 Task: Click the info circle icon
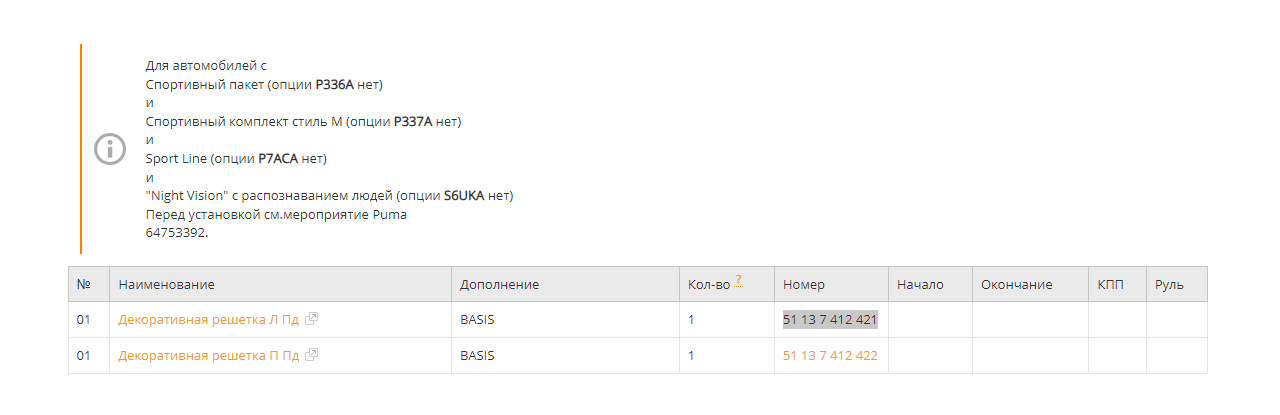(110, 149)
